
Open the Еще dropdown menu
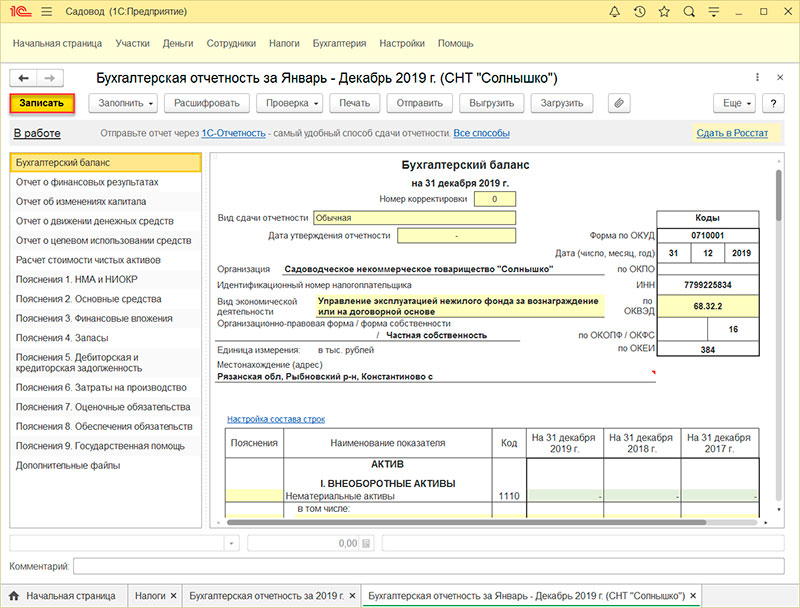point(734,103)
